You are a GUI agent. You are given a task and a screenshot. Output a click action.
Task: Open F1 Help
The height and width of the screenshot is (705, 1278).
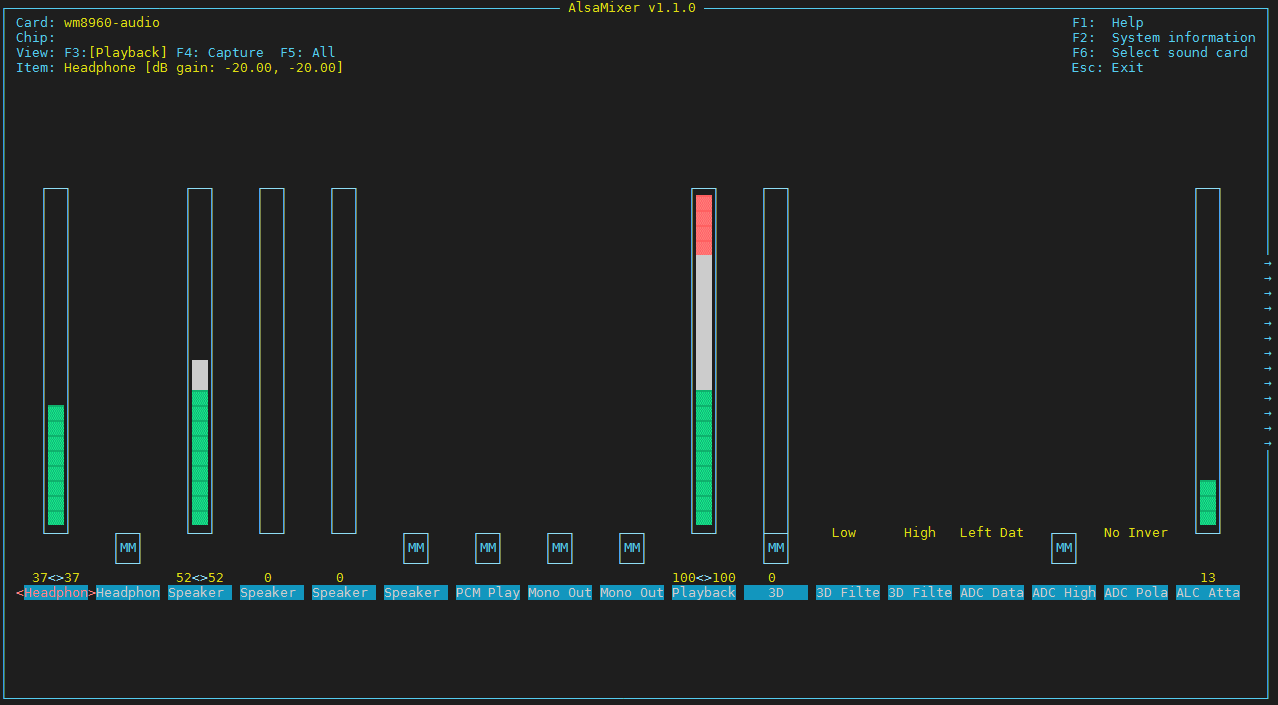point(1108,23)
